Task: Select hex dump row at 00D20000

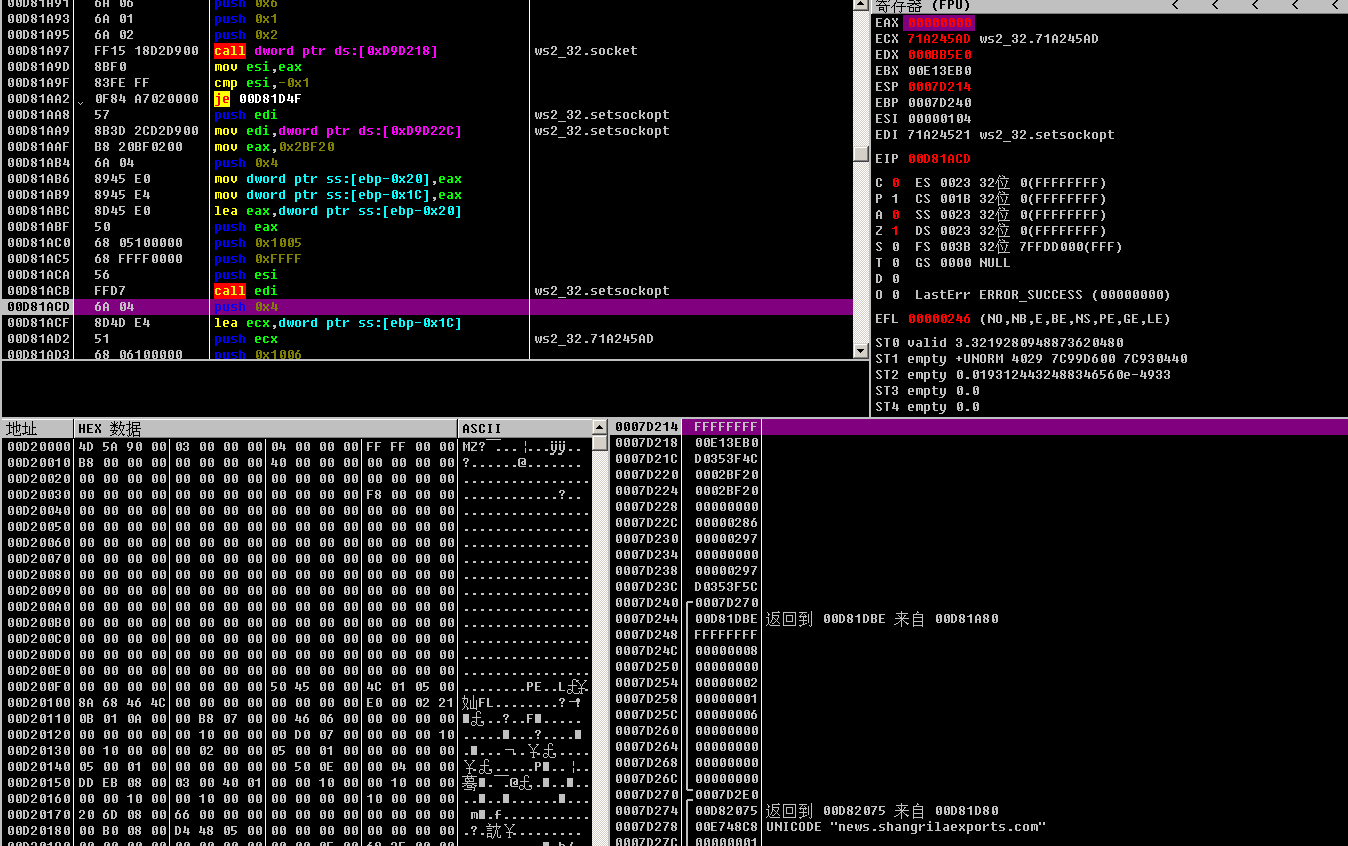Action: click(x=297, y=447)
